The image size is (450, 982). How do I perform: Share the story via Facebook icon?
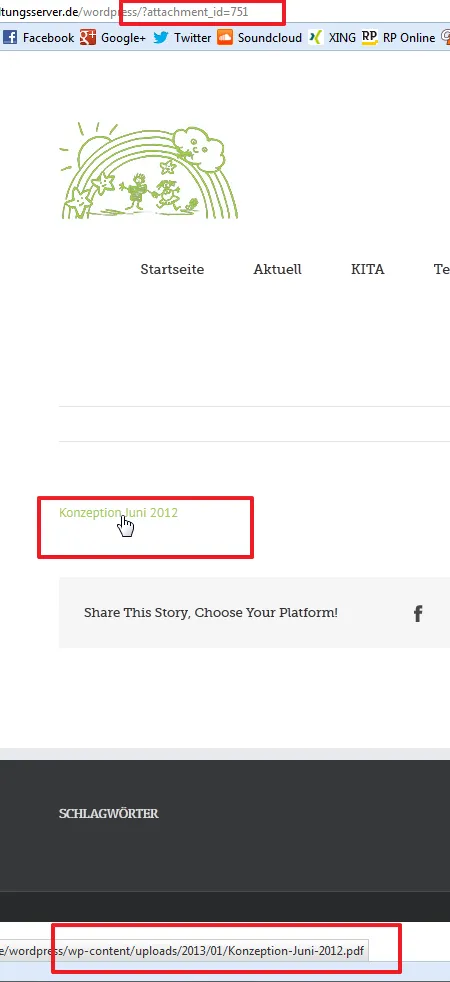(x=418, y=613)
